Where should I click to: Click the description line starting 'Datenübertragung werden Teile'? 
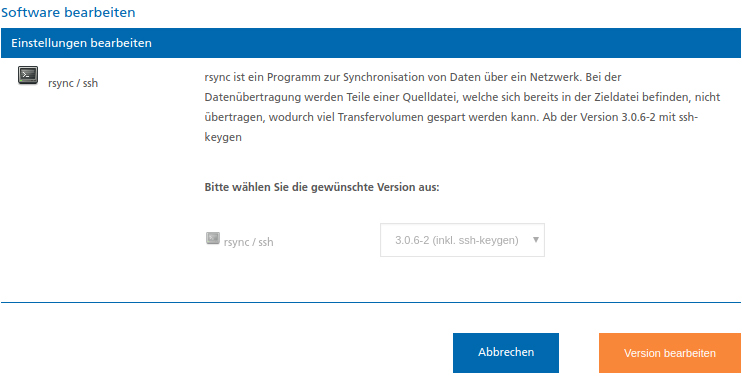point(462,98)
